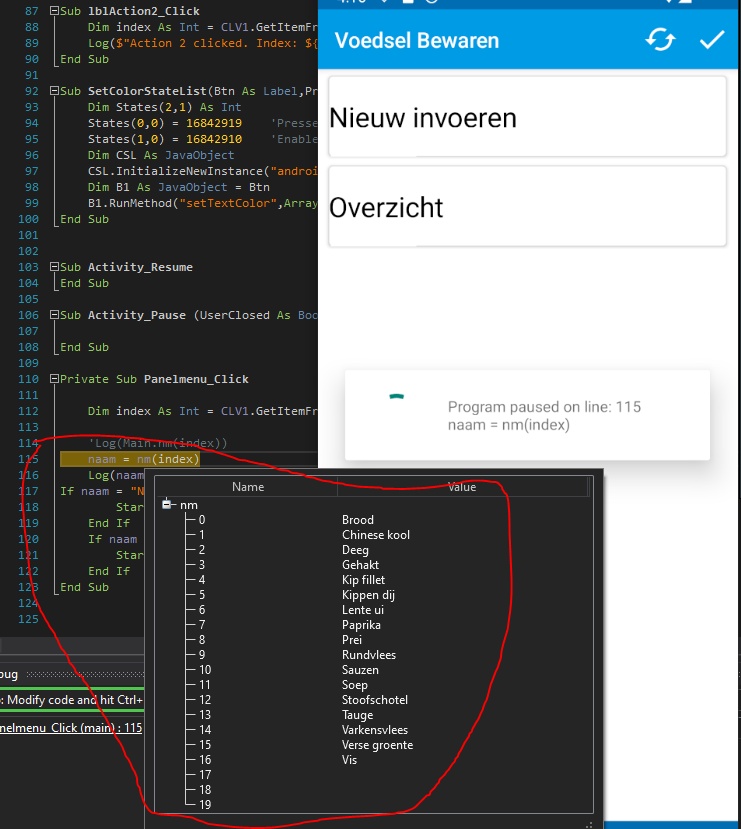The width and height of the screenshot is (741, 829).
Task: Click the Modify code and hit Ctrl+ status text
Action: click(73, 699)
